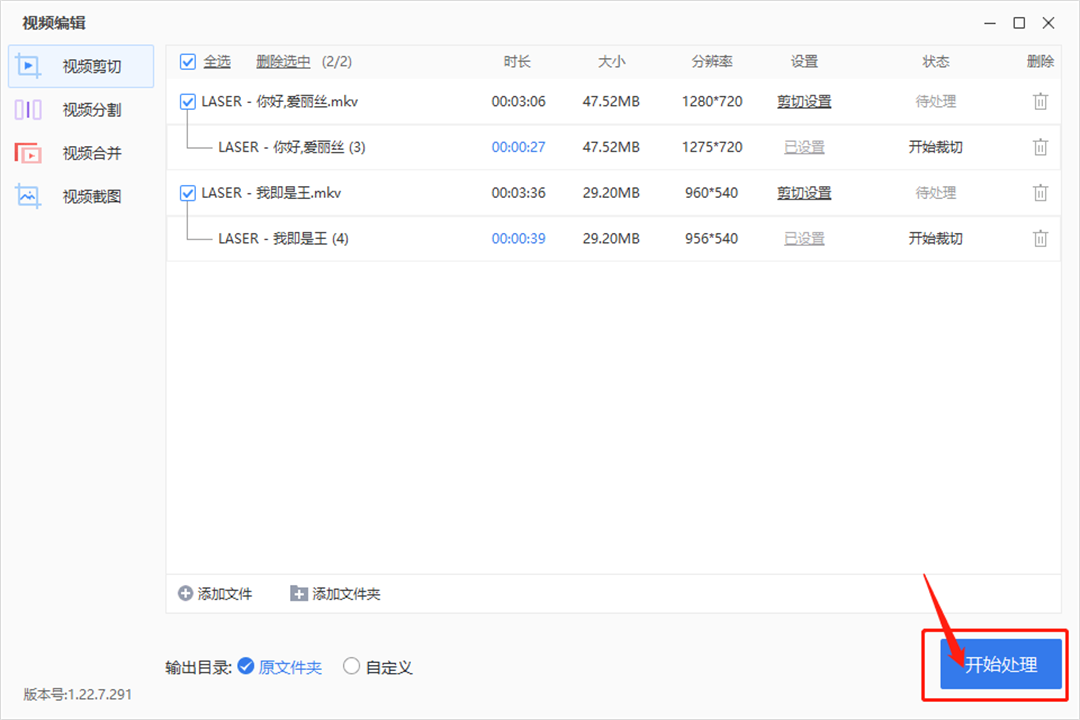
Task: Delete clip 我即是王 (4) with trash icon
Action: (x=1040, y=239)
